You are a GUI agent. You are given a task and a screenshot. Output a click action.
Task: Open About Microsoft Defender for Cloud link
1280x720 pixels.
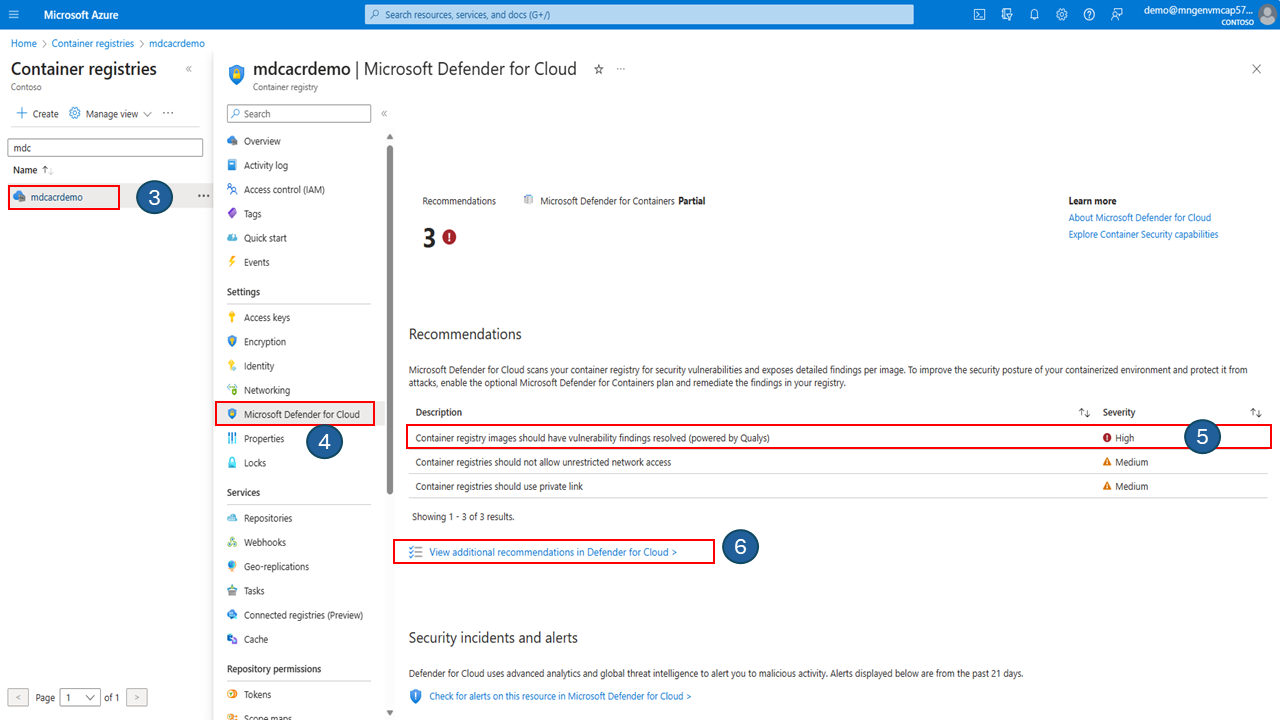pos(1139,217)
